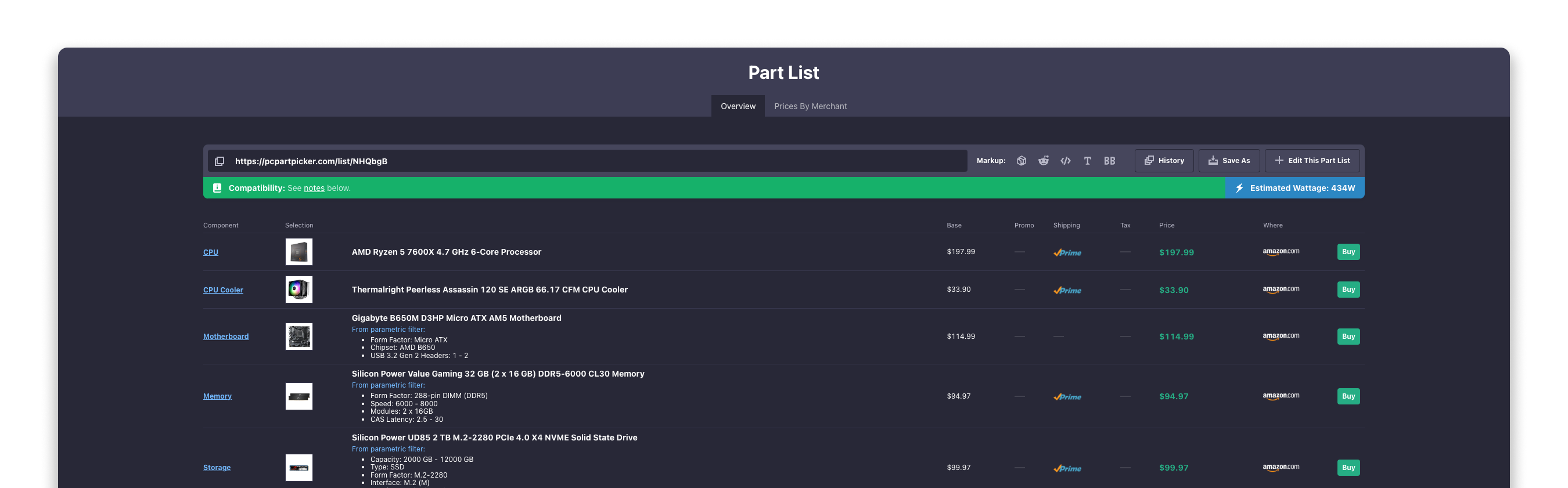
Task: Select the PCPartPicker markup icon
Action: [1022, 161]
